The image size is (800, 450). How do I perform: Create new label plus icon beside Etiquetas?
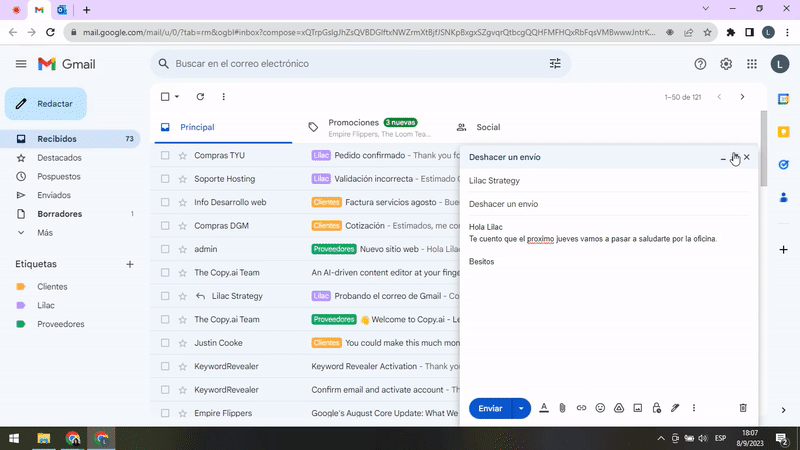click(x=130, y=264)
